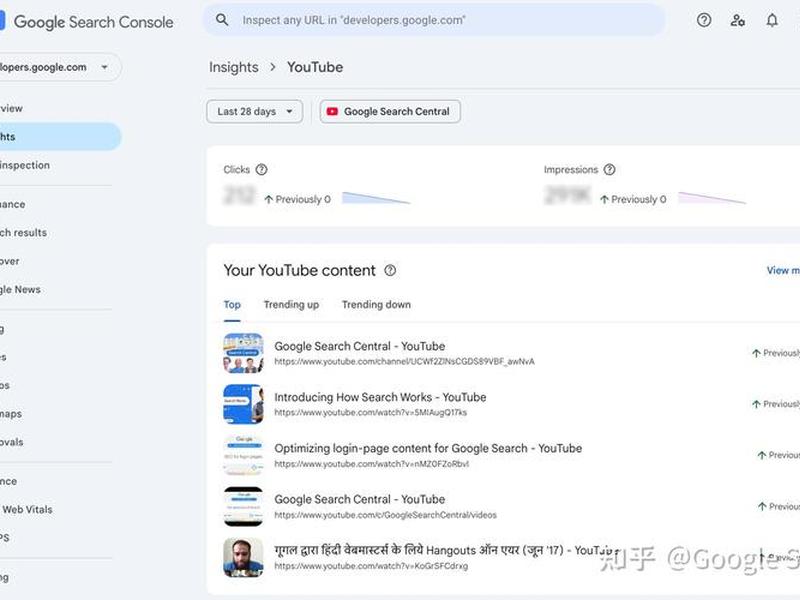Select the Top tab

232,305
